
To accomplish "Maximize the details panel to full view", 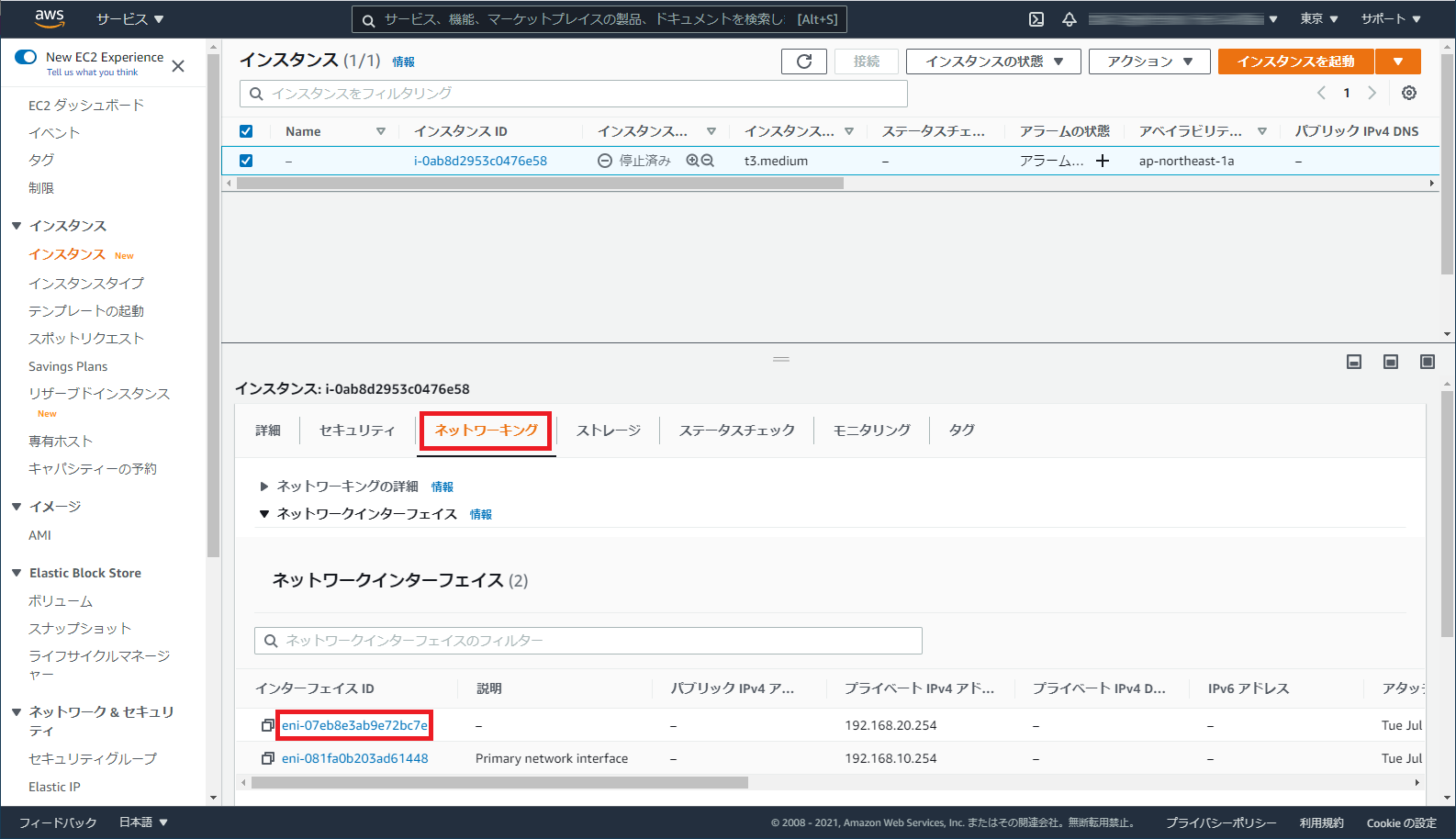I will click(1427, 362).
